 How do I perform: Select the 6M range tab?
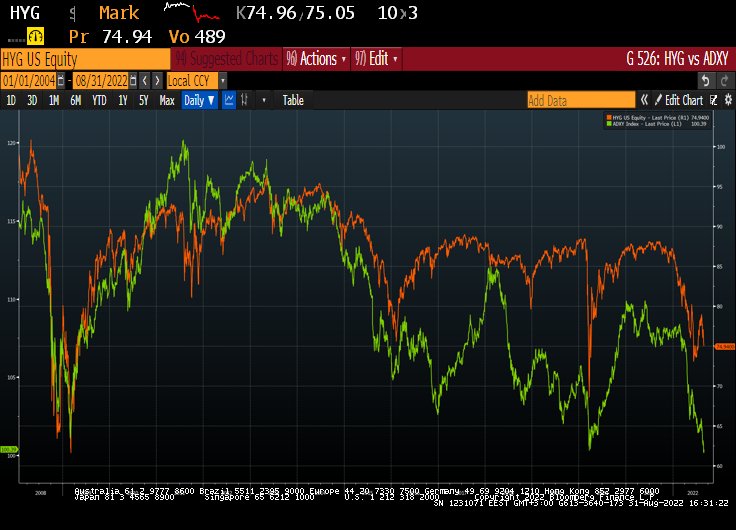pos(76,100)
